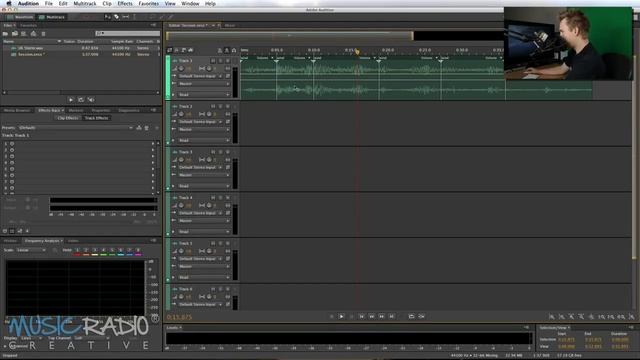Toggle snapping magnet icon in editor toolbar
Screen dimensions: 640x360
tap(234, 50)
